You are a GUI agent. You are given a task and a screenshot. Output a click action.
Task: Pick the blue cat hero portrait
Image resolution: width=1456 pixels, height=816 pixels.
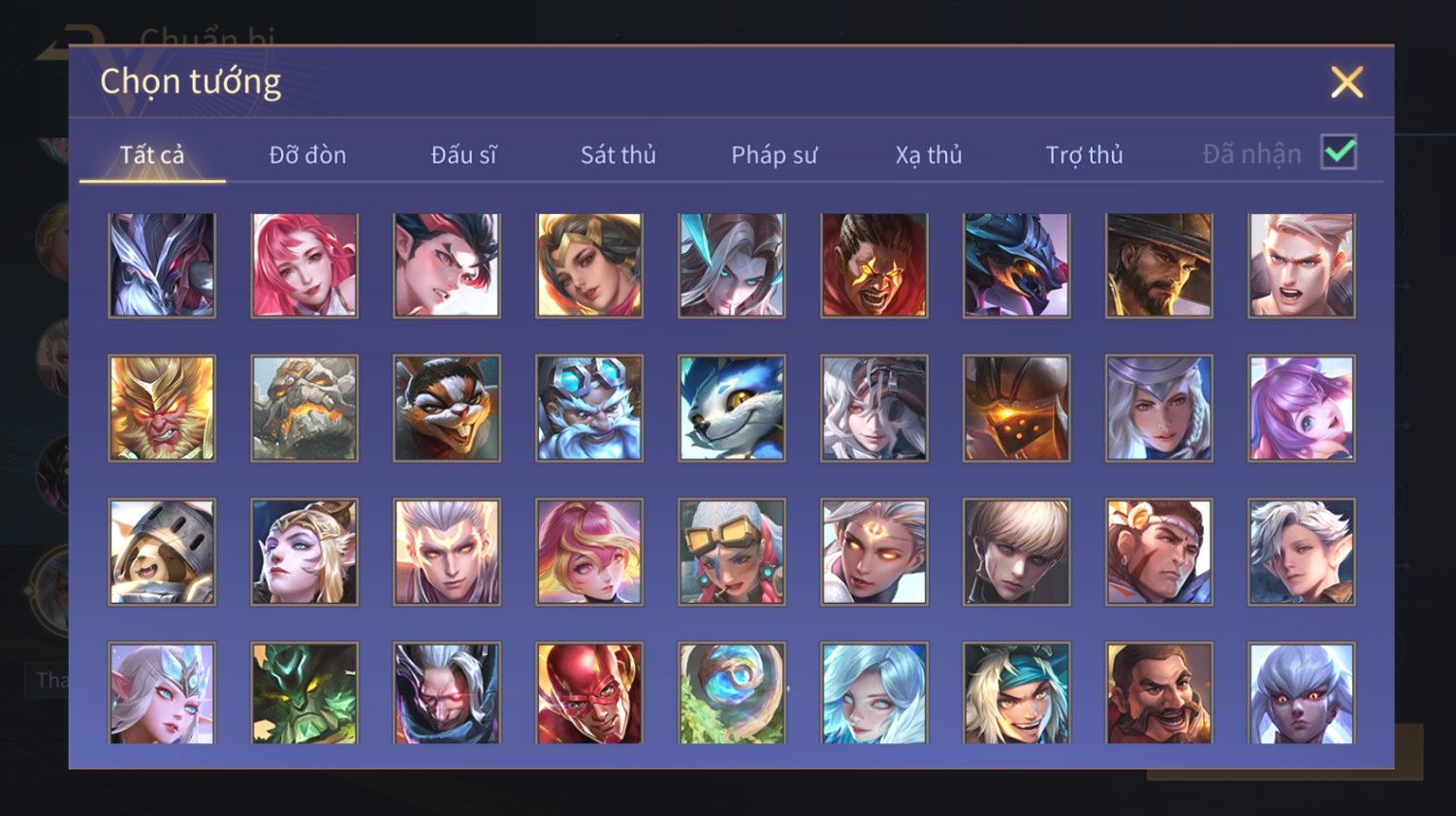click(732, 408)
